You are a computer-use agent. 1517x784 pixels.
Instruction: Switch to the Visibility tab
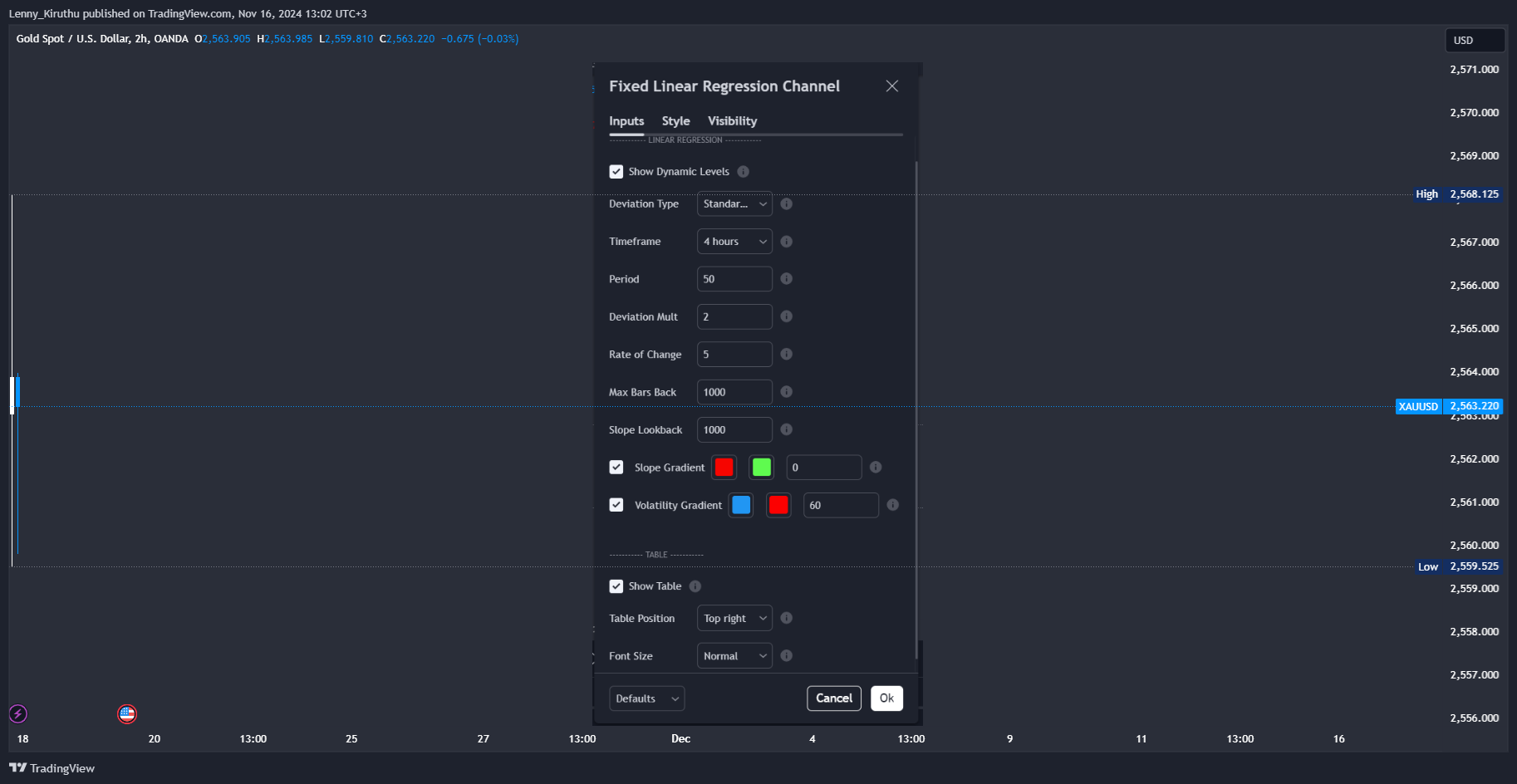[x=732, y=121]
